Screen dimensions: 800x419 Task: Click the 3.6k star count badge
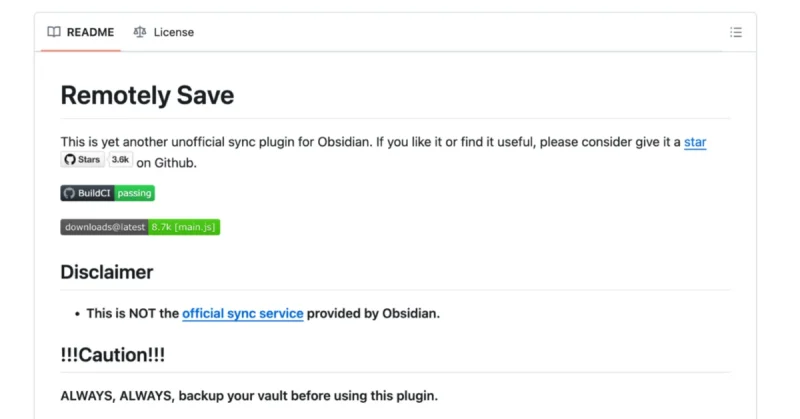120,160
